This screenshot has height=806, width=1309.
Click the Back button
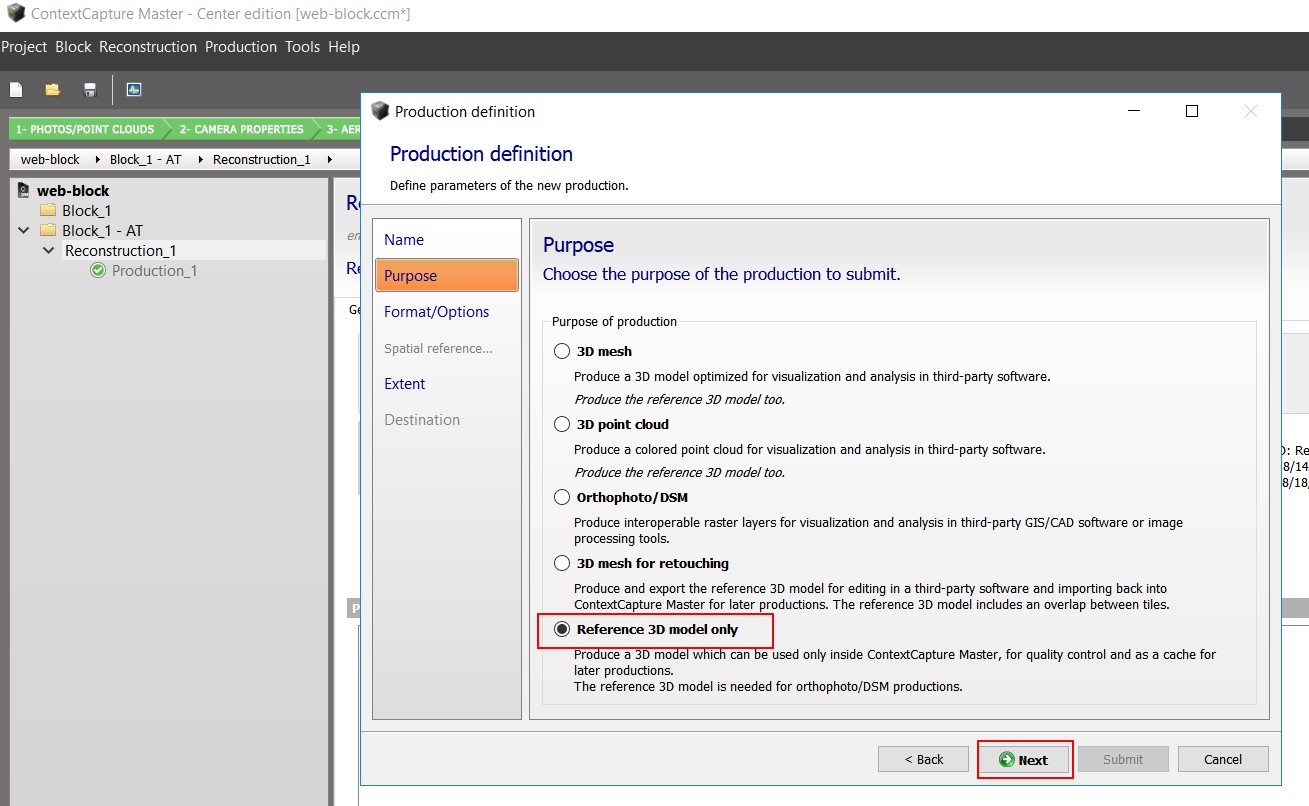click(x=923, y=759)
